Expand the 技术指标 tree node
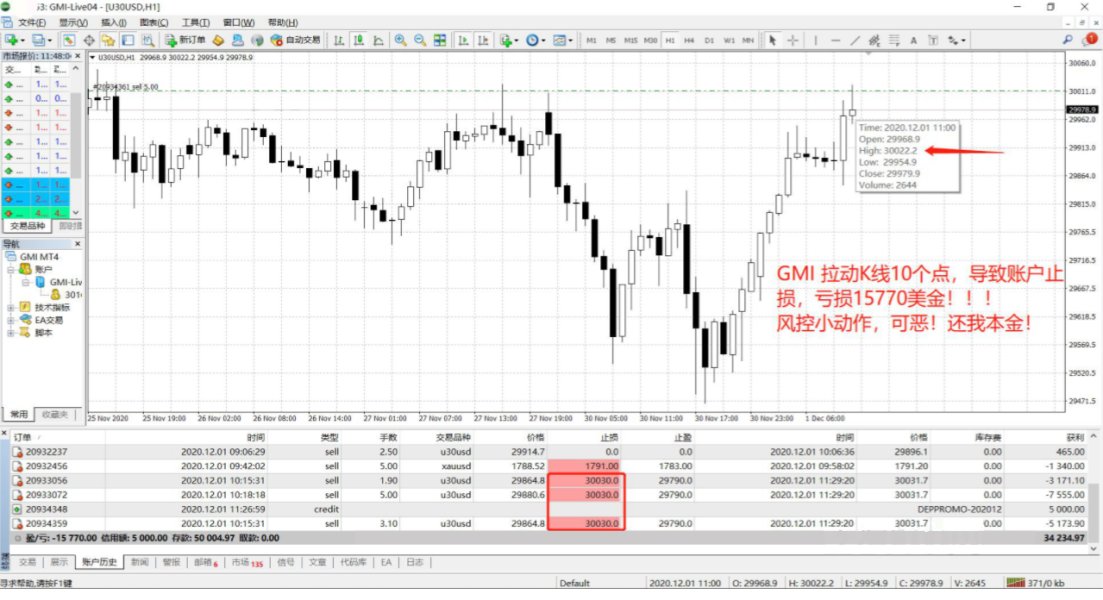 click(11, 307)
